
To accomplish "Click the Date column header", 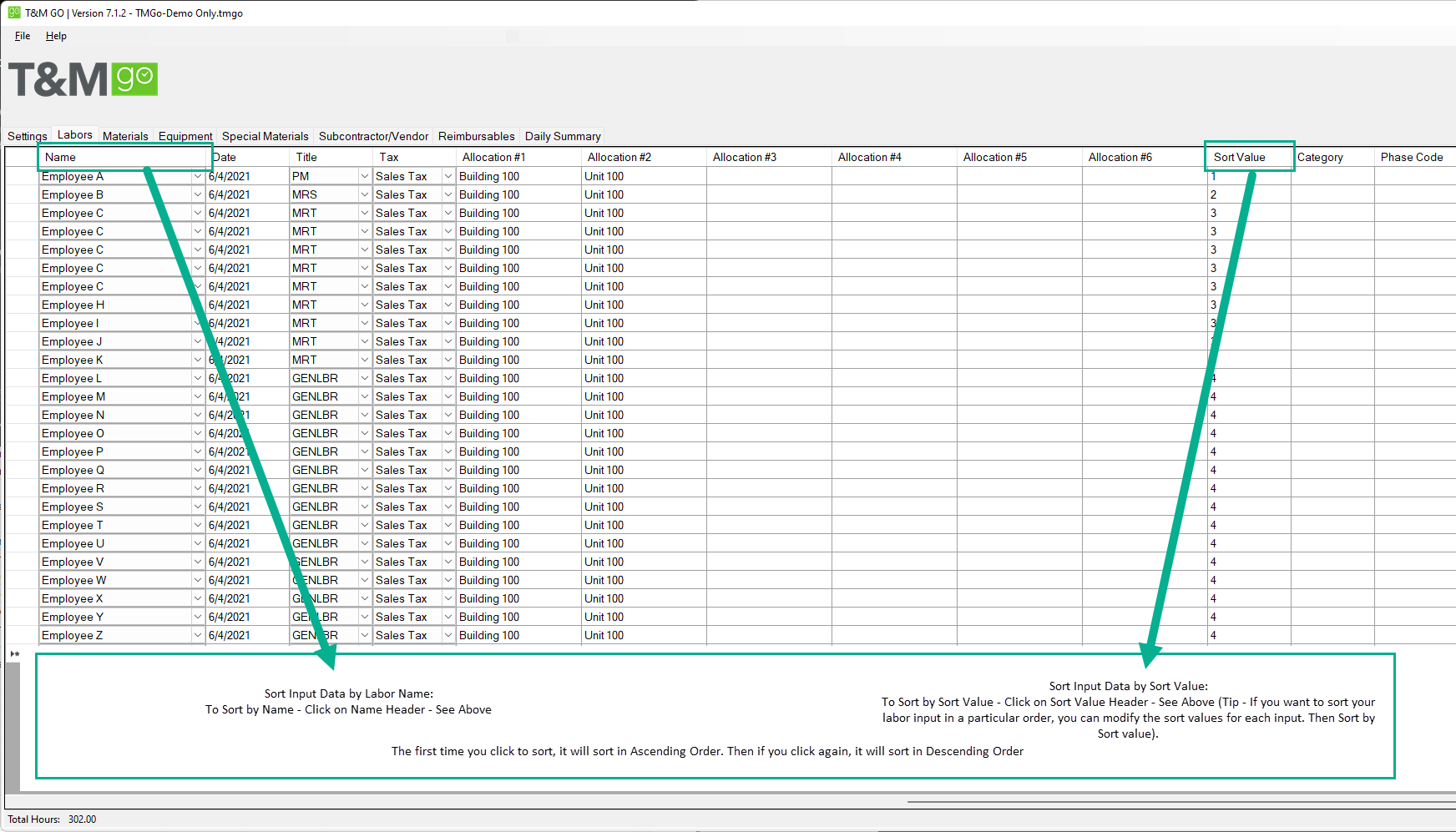I will 248,157.
